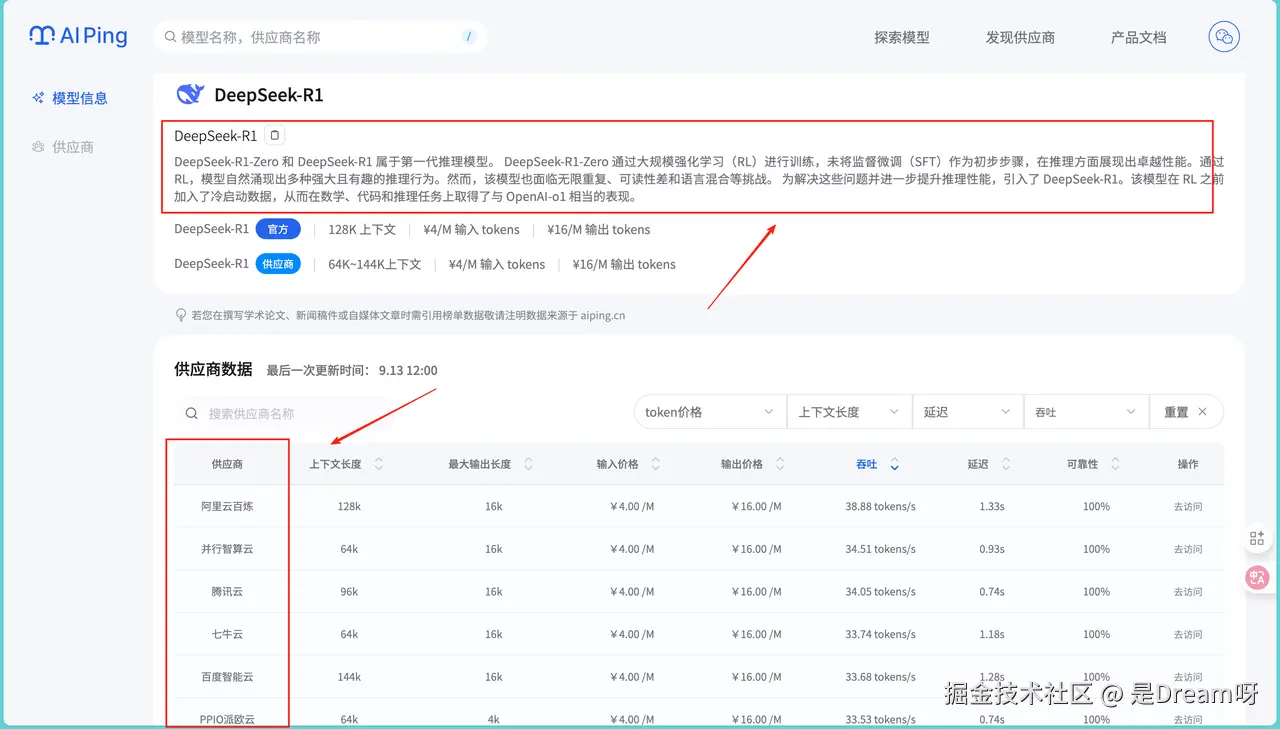This screenshot has height=729, width=1280.
Task: Sort by input price column
Action: [655, 464]
